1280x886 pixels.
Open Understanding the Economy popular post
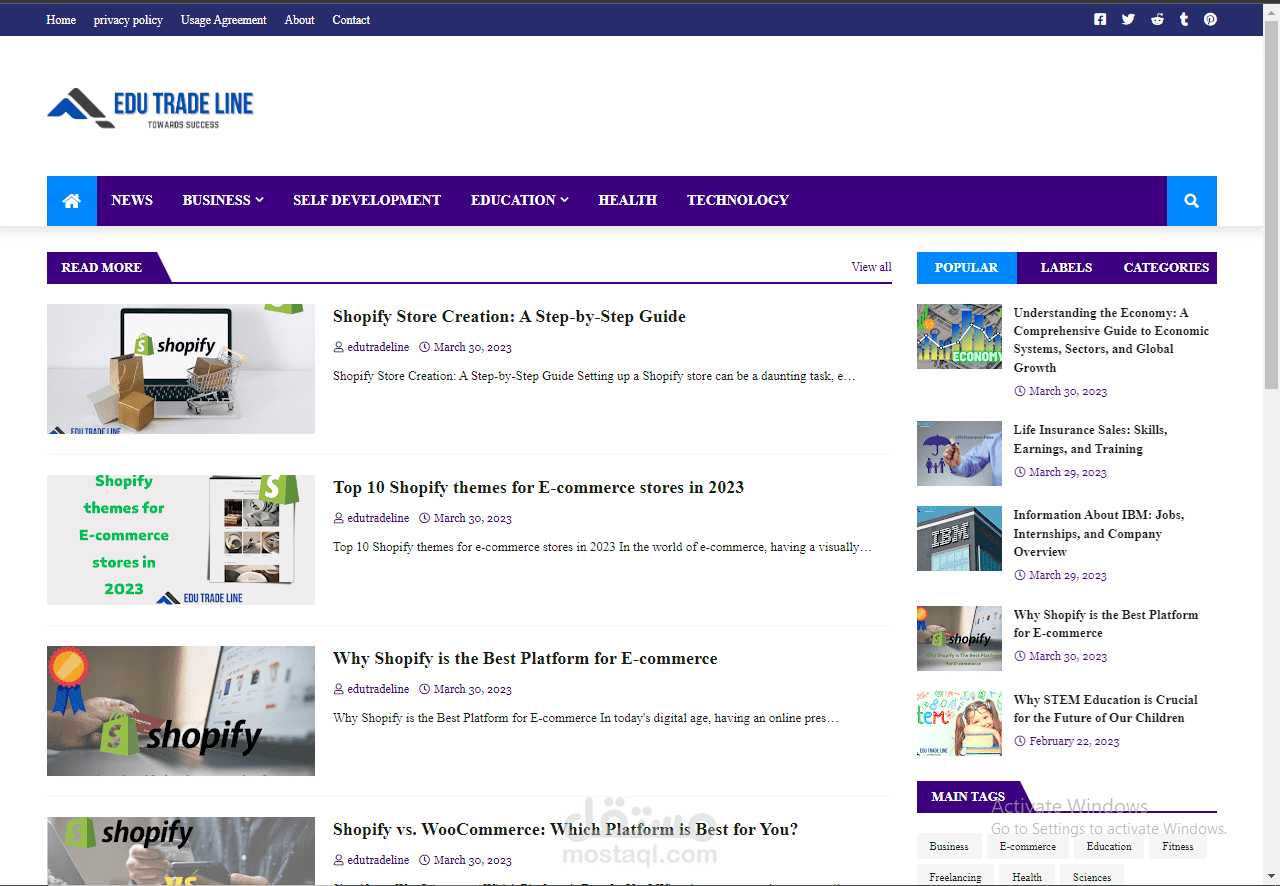pyautogui.click(x=1111, y=340)
